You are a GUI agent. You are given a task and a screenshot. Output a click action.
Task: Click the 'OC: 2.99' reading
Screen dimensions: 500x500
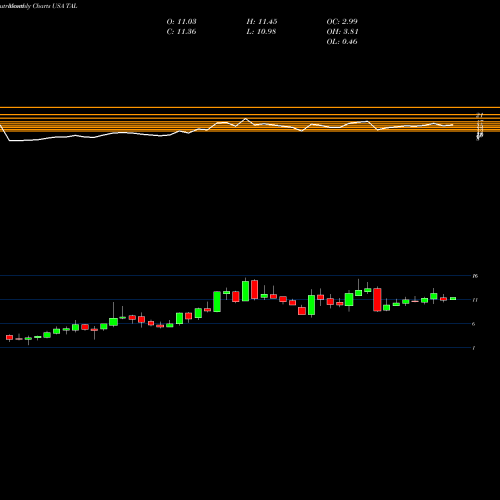[x=342, y=22]
